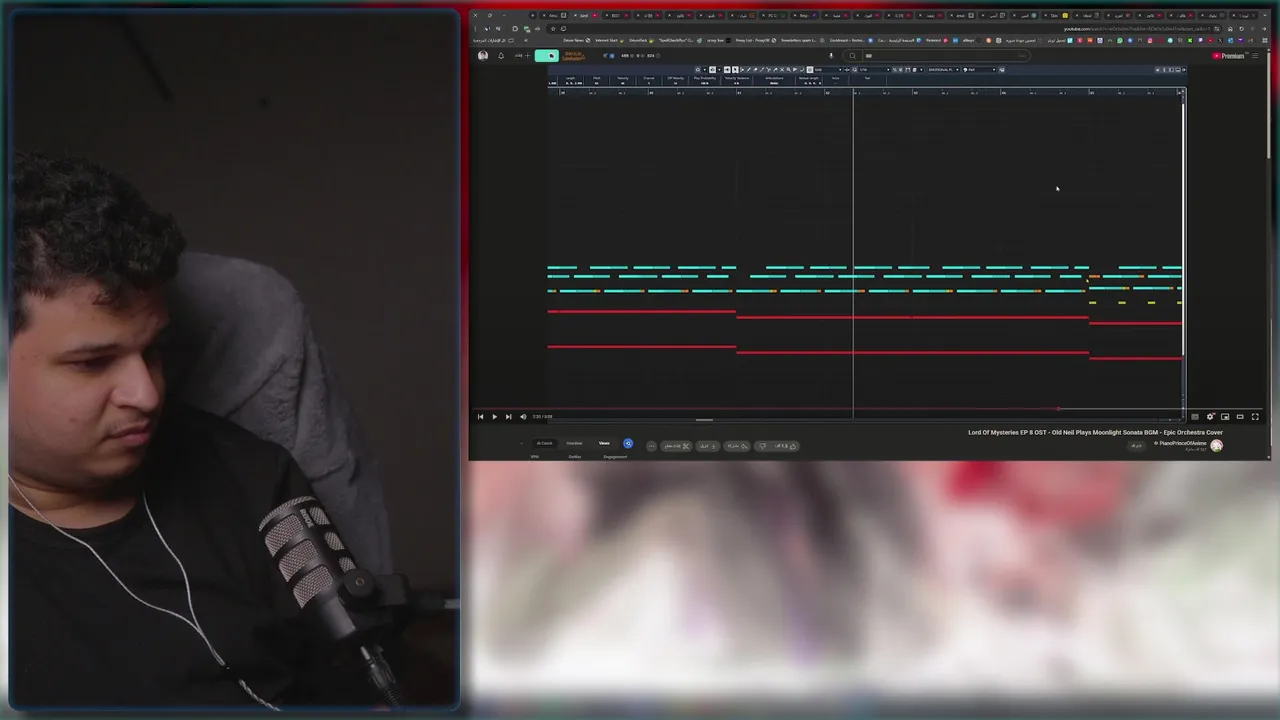
Task: Open YouTube notifications bell
Action: pos(501,56)
